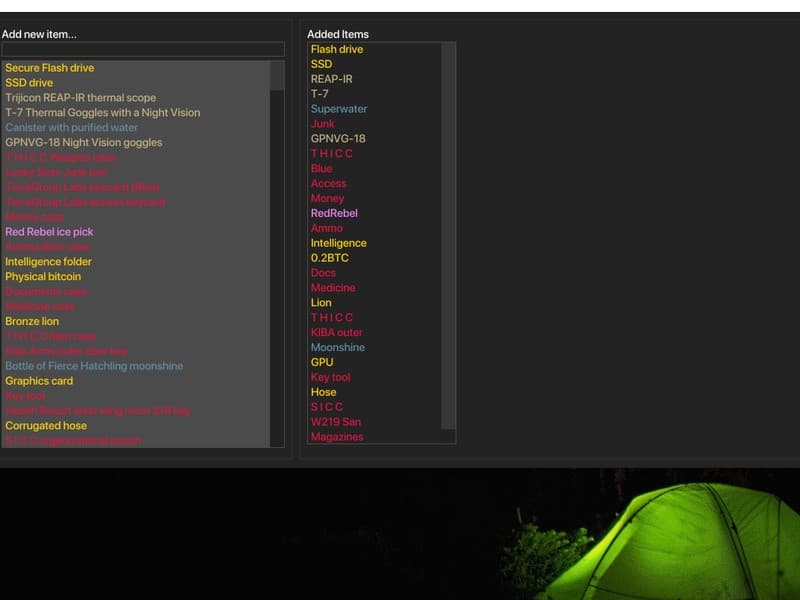Pick 'Graphics card' from the left list
Screen dimensions: 800x600
click(39, 381)
